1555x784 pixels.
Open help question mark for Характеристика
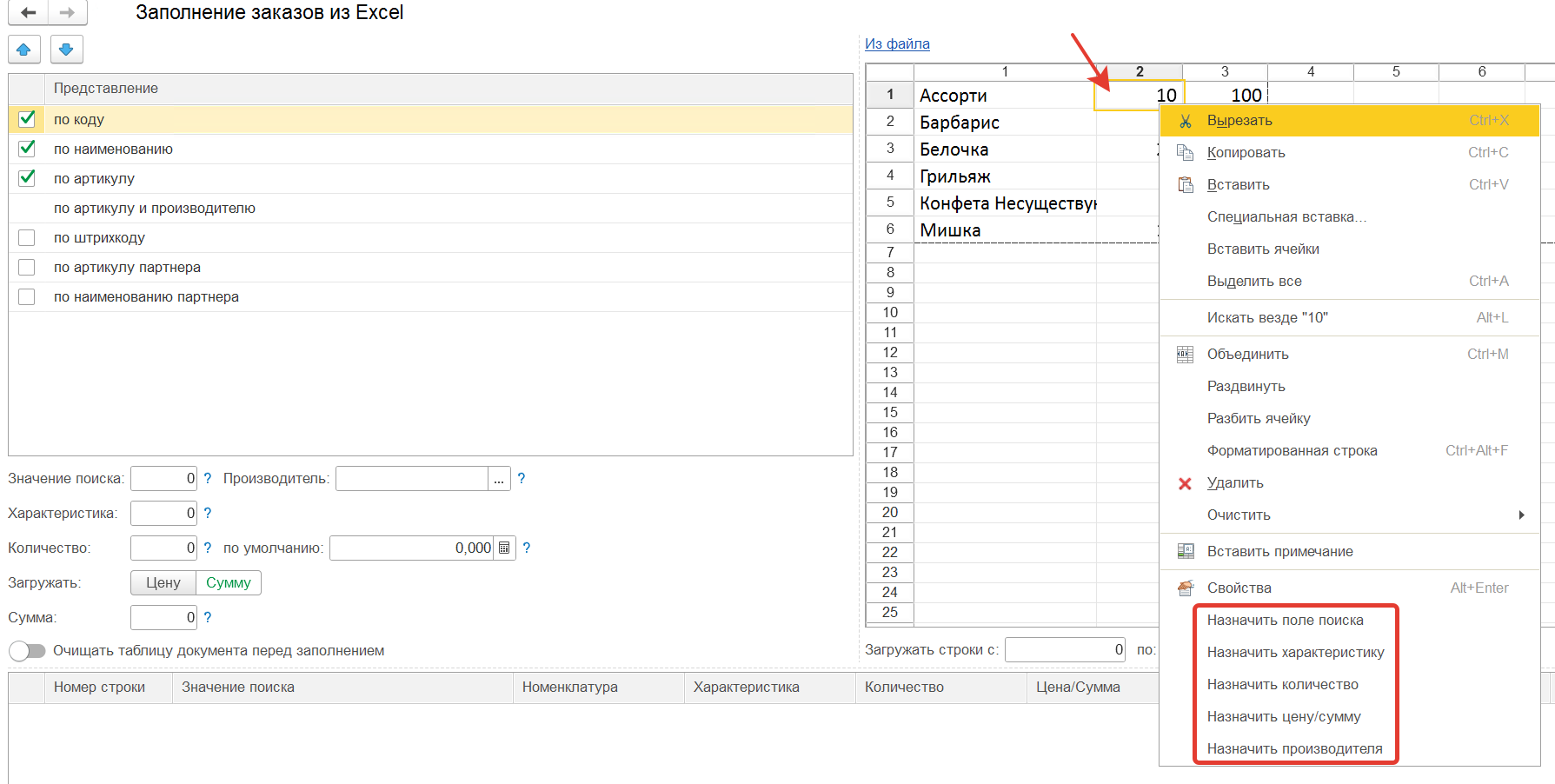(x=207, y=513)
